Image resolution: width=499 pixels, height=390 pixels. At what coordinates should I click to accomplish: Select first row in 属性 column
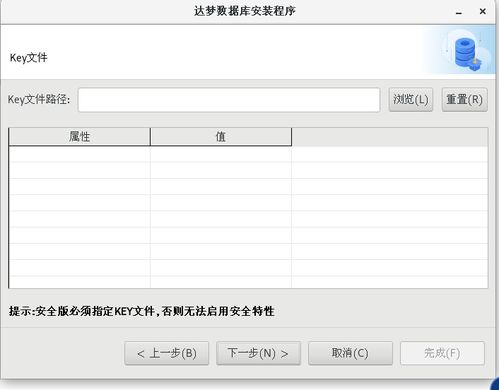79,154
